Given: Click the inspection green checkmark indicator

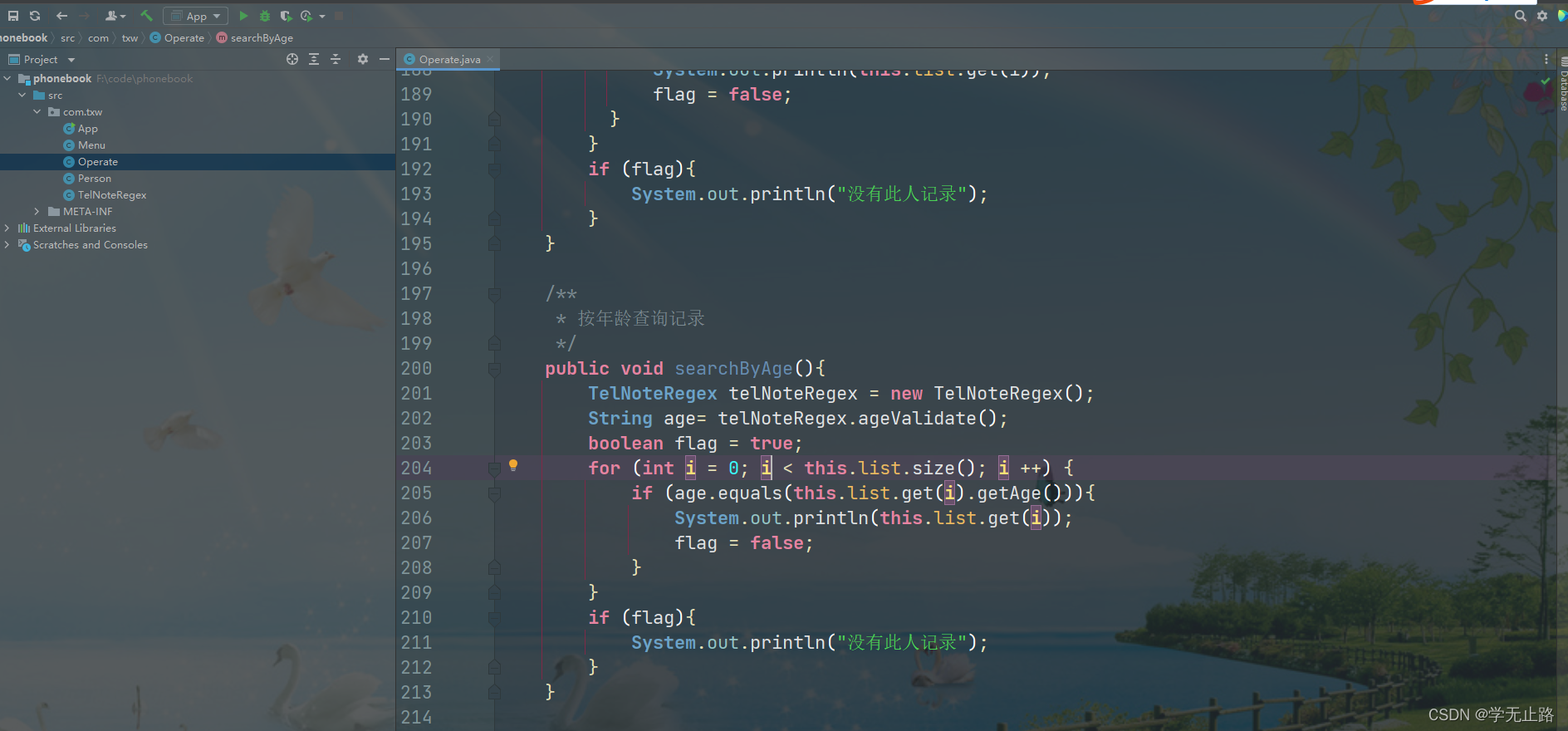Looking at the screenshot, I should [1545, 81].
